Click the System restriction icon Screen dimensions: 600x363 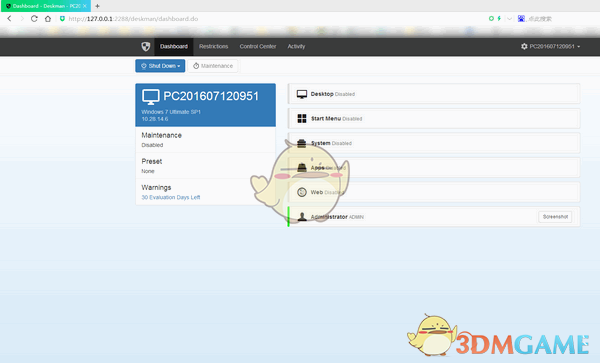302,143
